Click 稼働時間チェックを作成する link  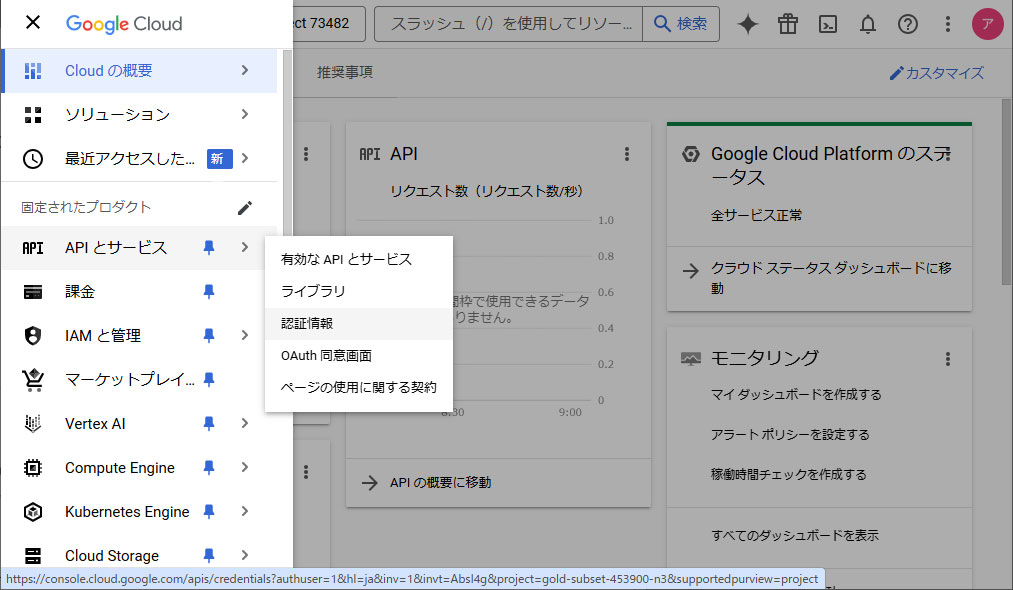click(x=789, y=475)
